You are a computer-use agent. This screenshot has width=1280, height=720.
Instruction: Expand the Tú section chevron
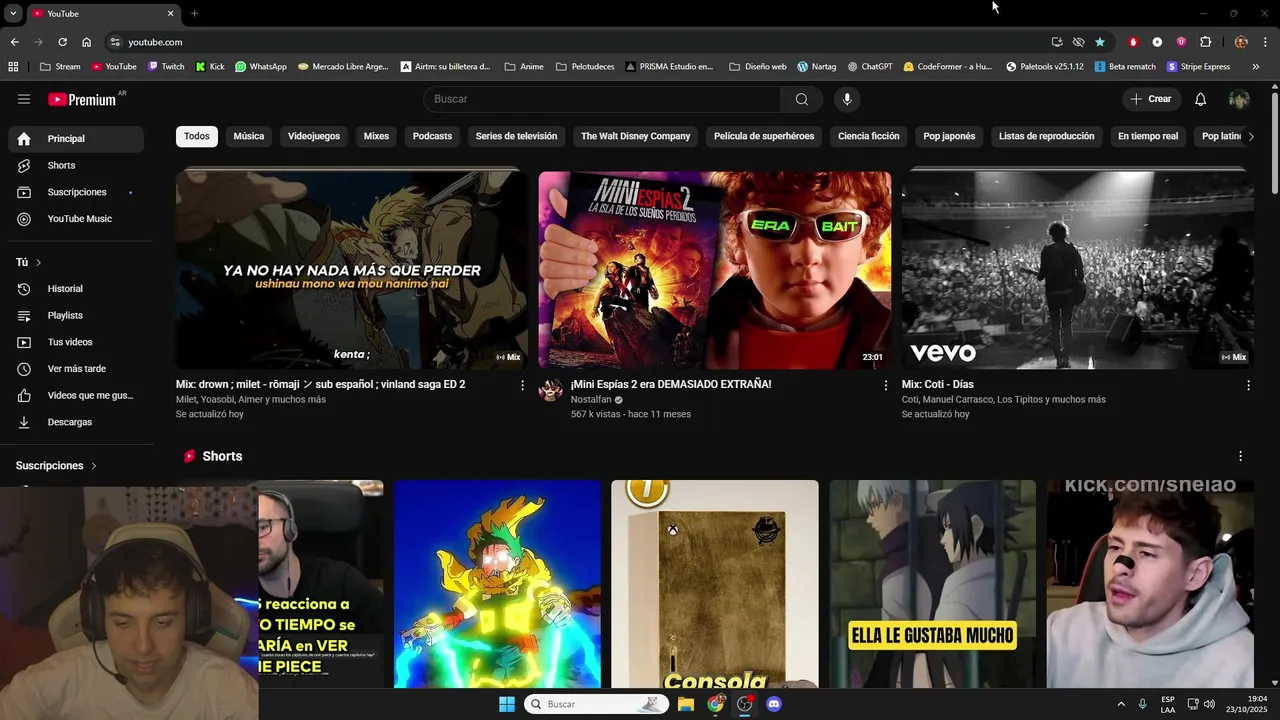(39, 262)
